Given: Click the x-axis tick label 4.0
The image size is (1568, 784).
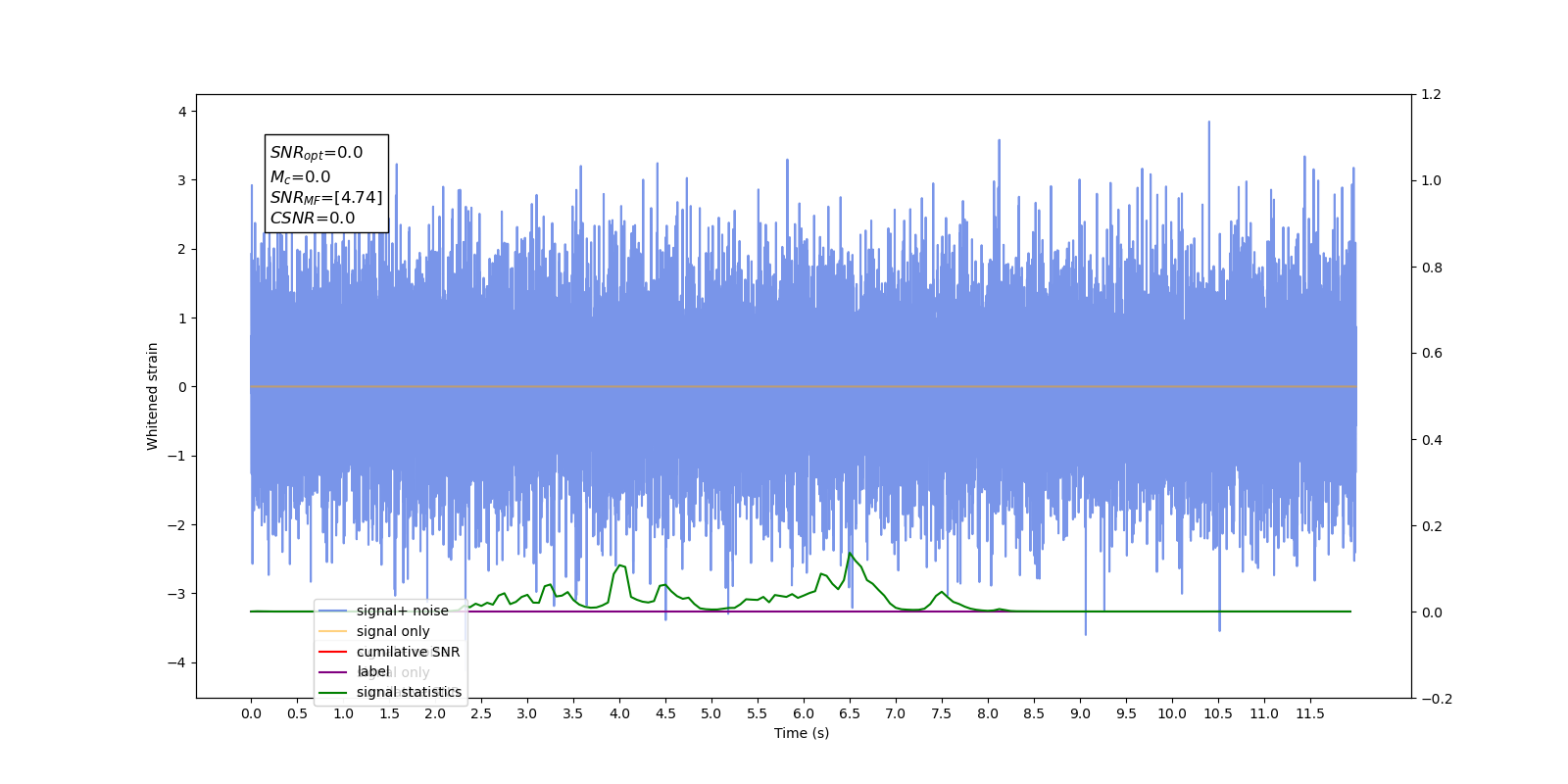Looking at the screenshot, I should tap(619, 713).
